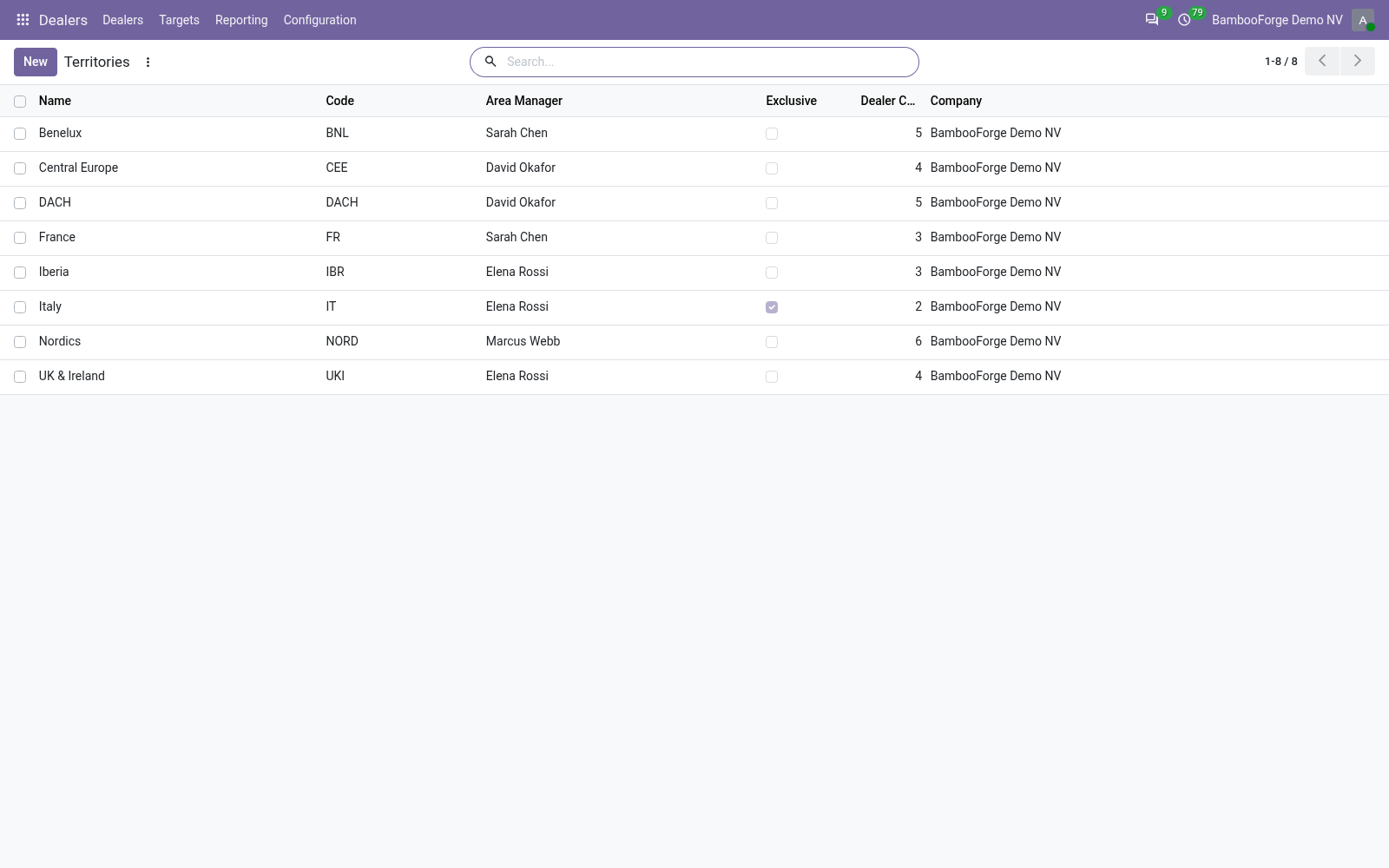This screenshot has width=1389, height=868.
Task: Select the Benelux row checkbox
Action: 20,134
